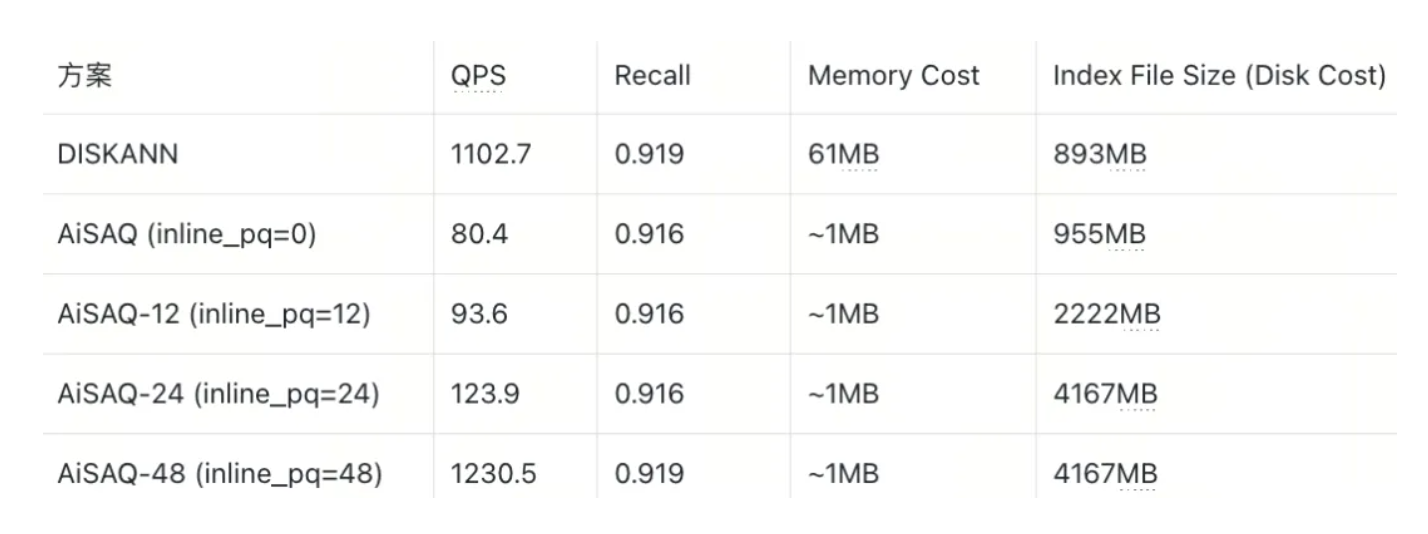Select the AiSAQ-48 (inline_pq=48) cell

pyautogui.click(x=220, y=474)
